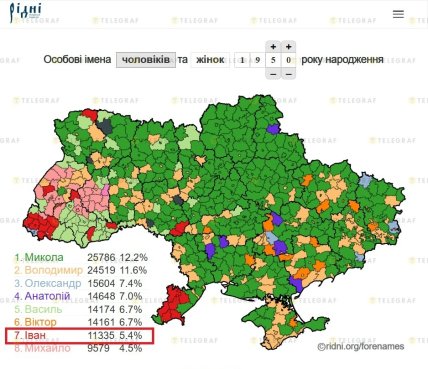The height and width of the screenshot is (369, 428).
Task: Click the count 25786 for Микола
Action: (101, 257)
